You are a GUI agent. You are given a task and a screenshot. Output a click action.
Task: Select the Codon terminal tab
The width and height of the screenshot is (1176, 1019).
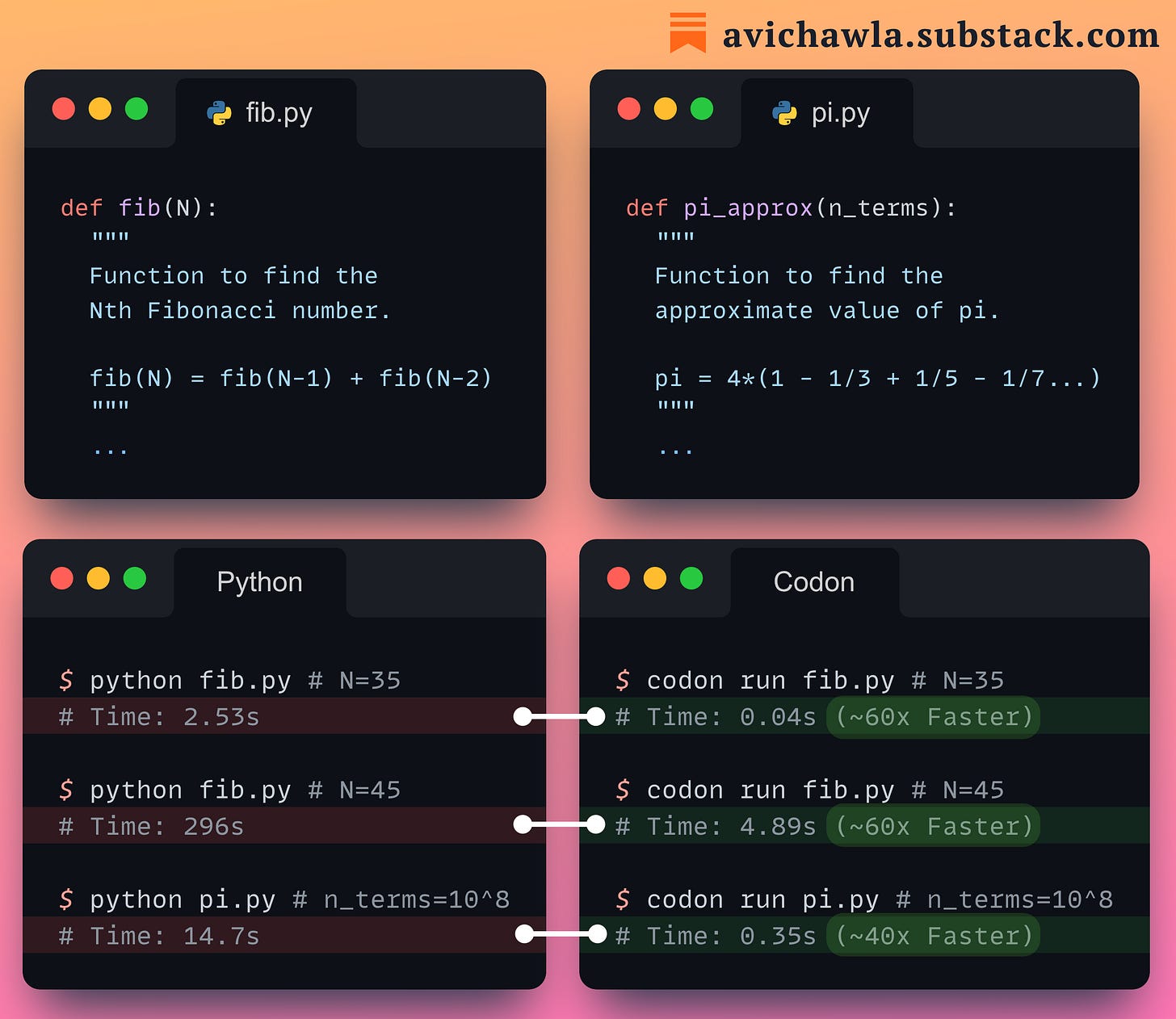pyautogui.click(x=814, y=582)
